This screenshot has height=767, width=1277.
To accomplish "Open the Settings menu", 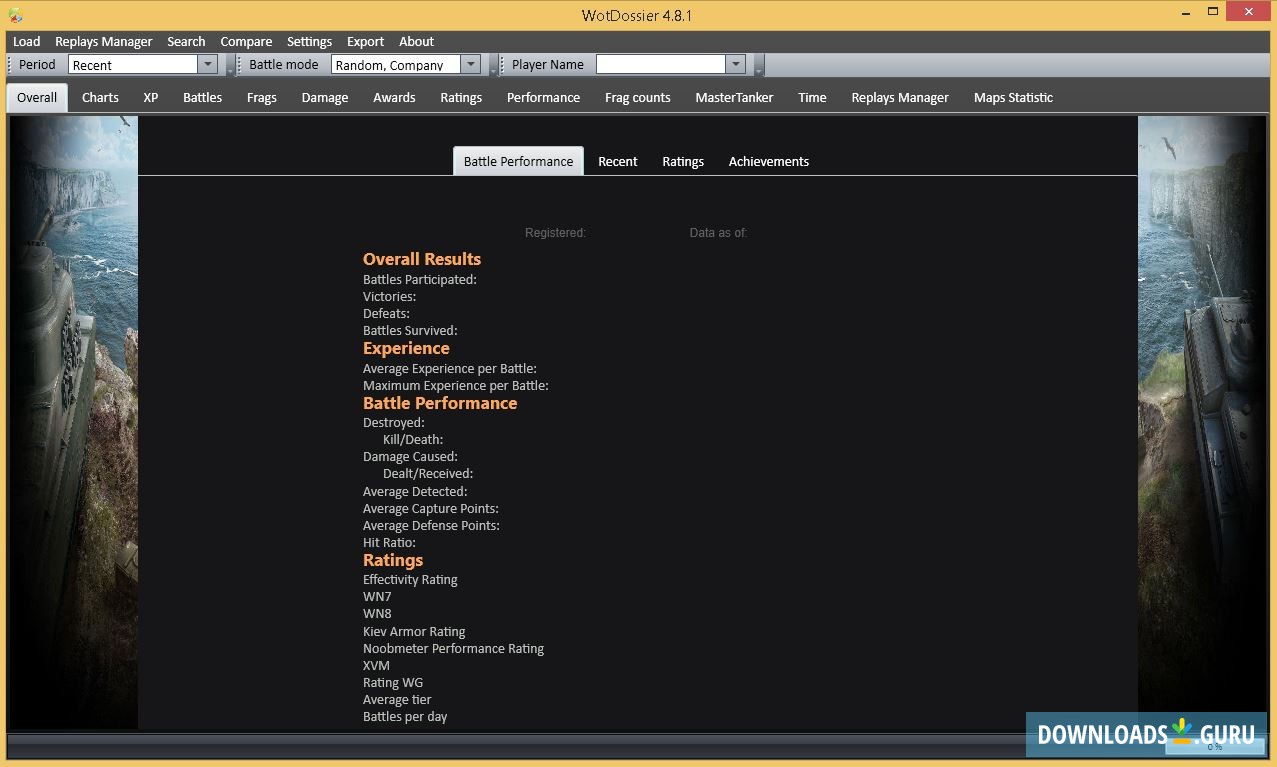I will point(309,41).
